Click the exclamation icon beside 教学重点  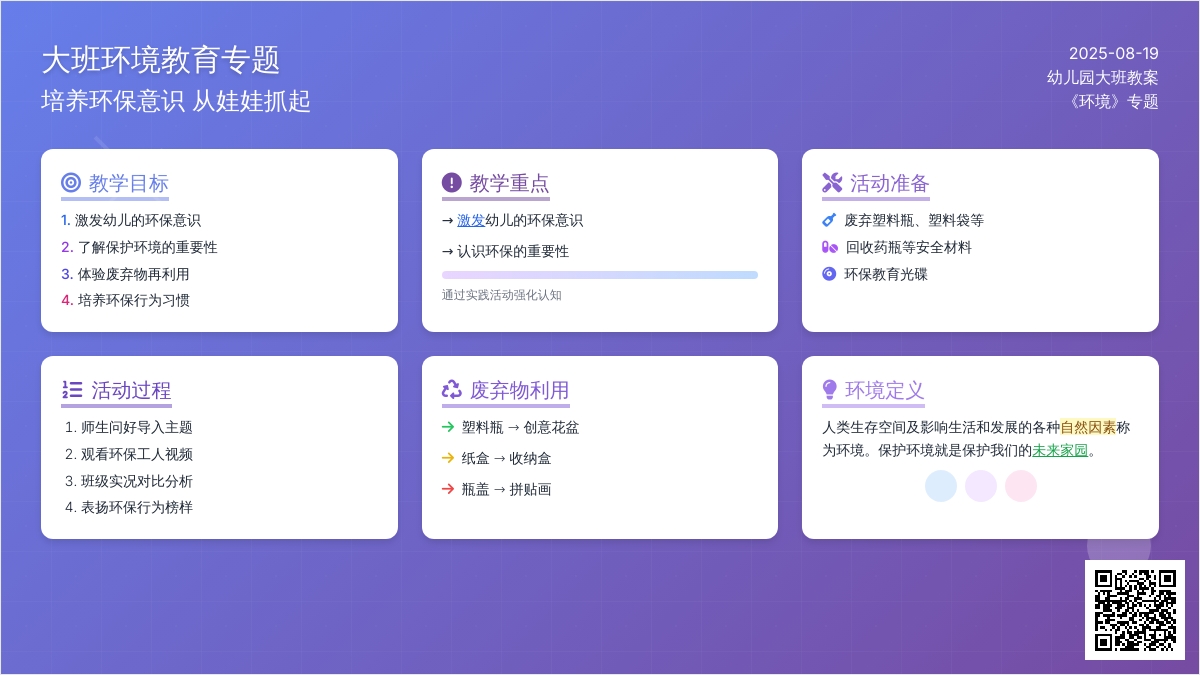coord(451,183)
